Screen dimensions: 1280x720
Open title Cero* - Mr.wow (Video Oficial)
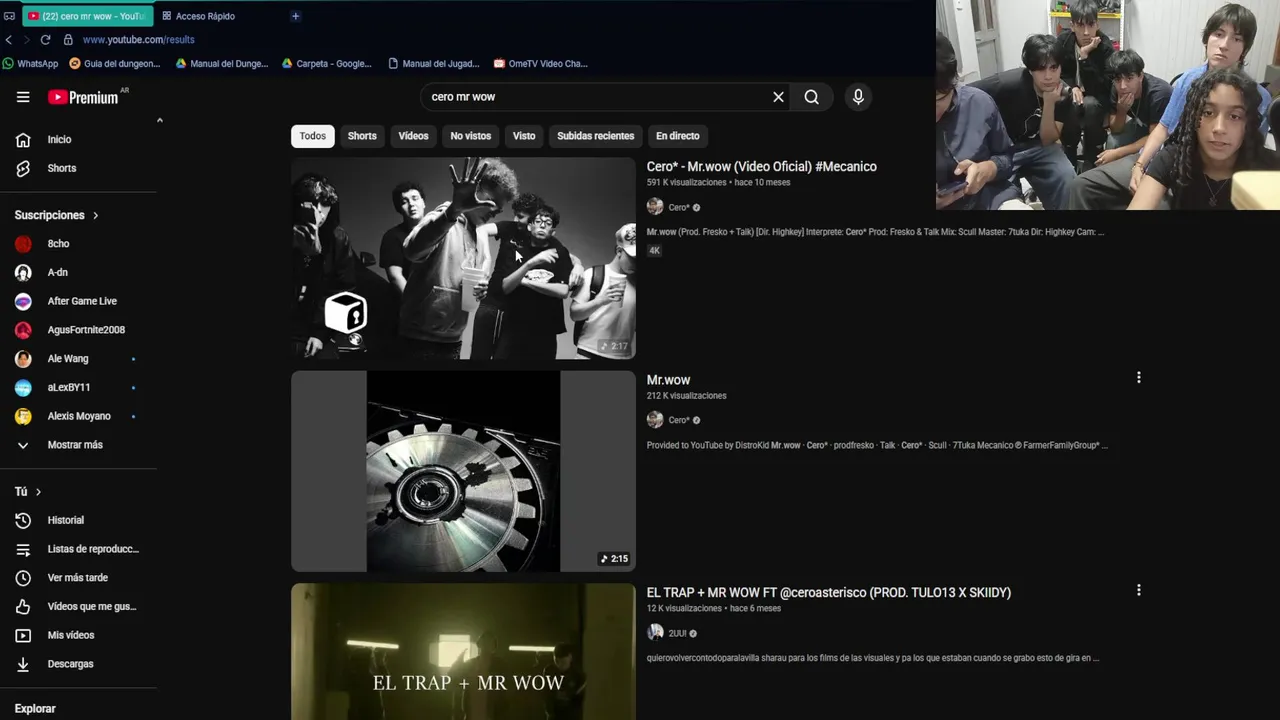point(761,167)
